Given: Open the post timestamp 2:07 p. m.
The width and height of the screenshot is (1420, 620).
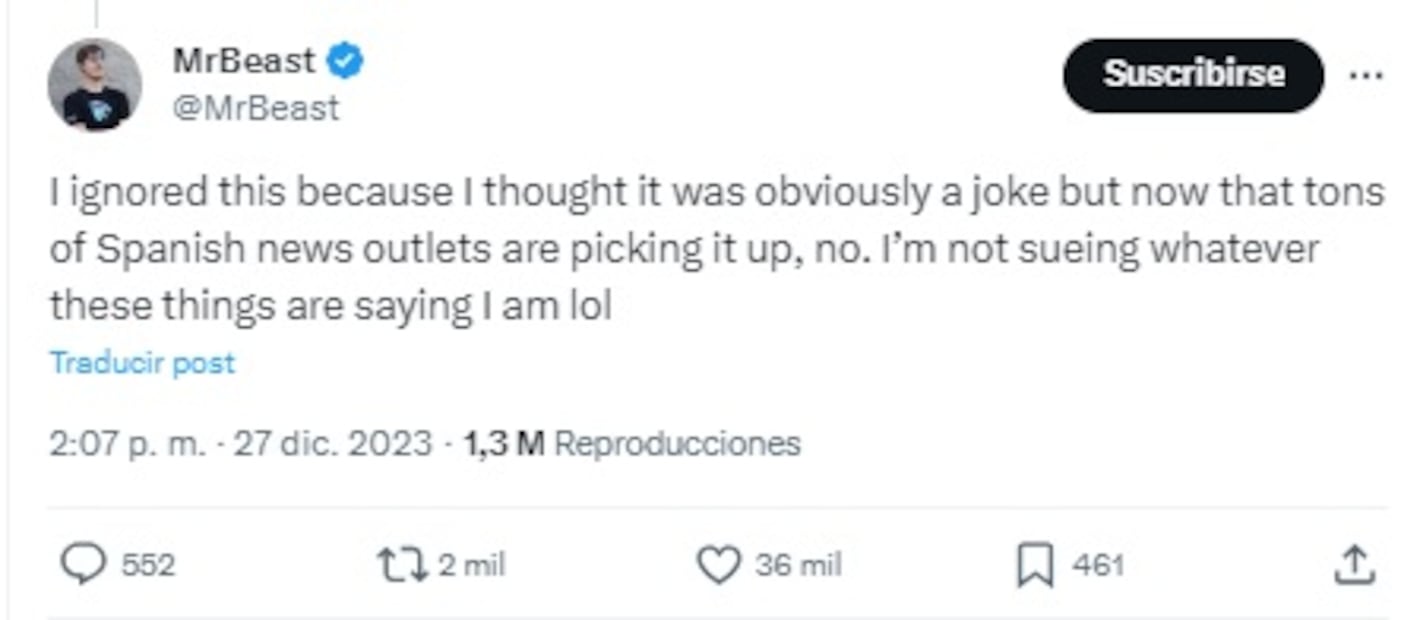Looking at the screenshot, I should 125,443.
